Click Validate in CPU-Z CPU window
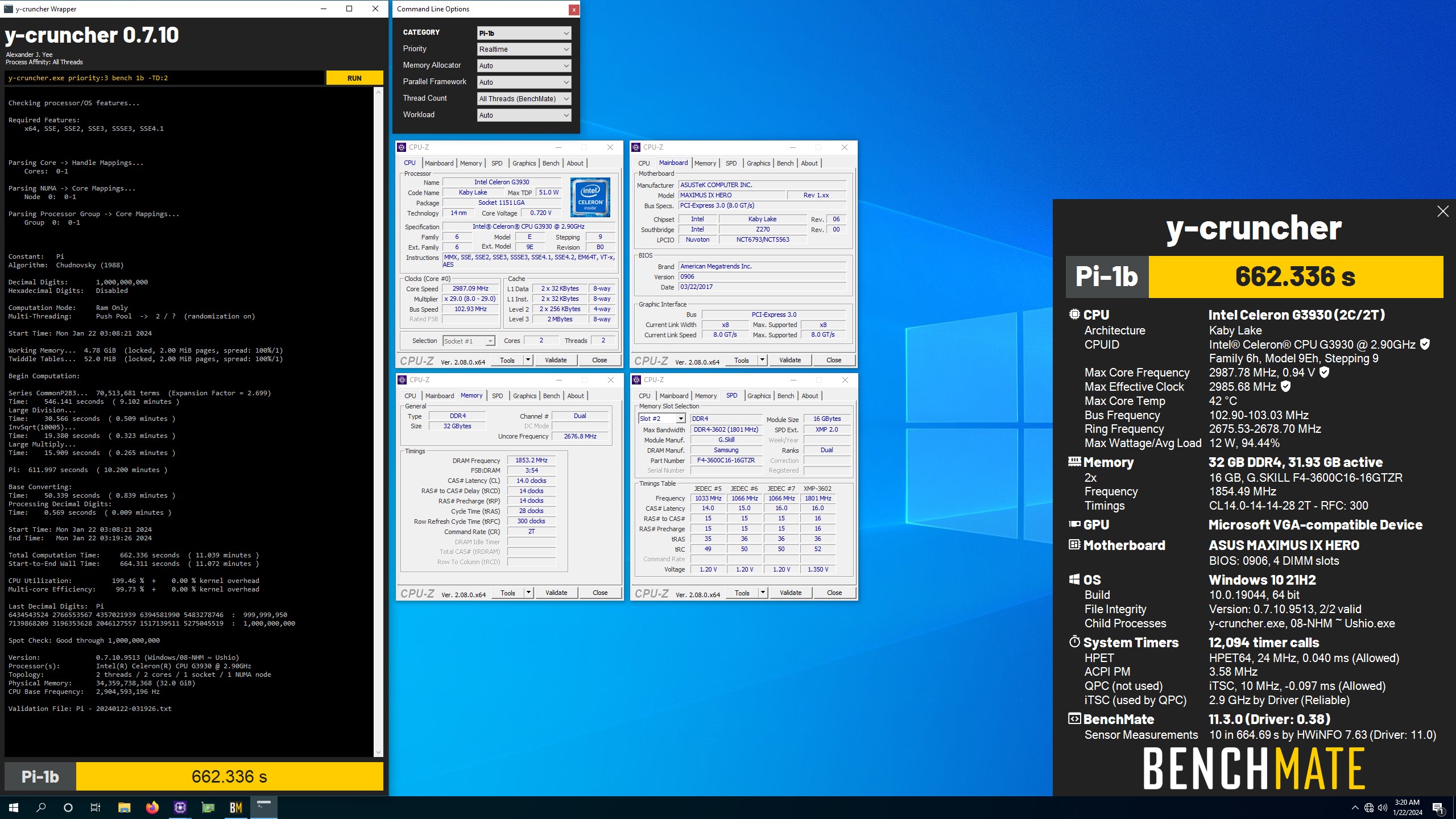 (556, 360)
